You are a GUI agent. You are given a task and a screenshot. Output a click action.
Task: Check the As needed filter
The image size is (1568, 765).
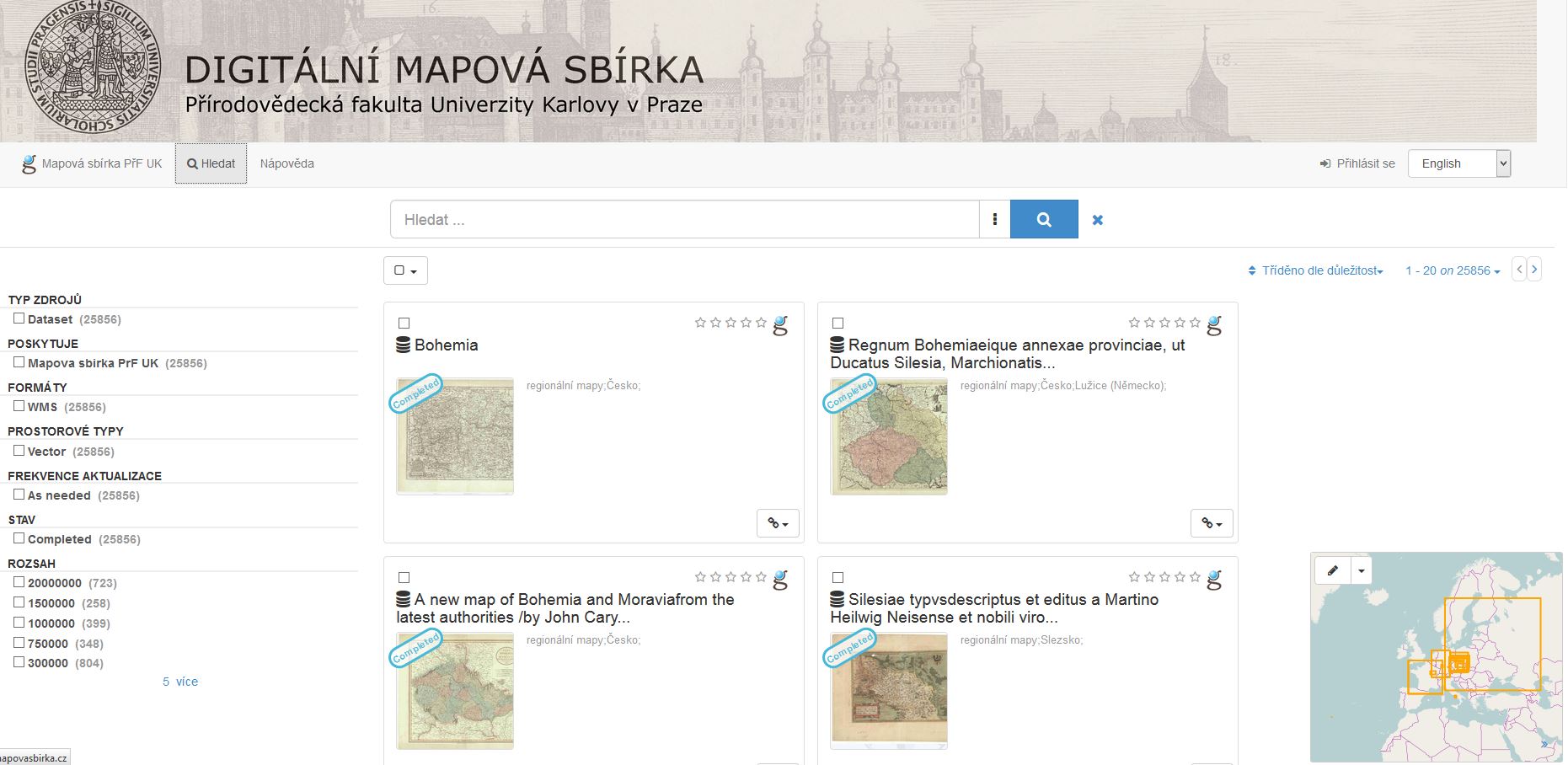pyautogui.click(x=19, y=495)
